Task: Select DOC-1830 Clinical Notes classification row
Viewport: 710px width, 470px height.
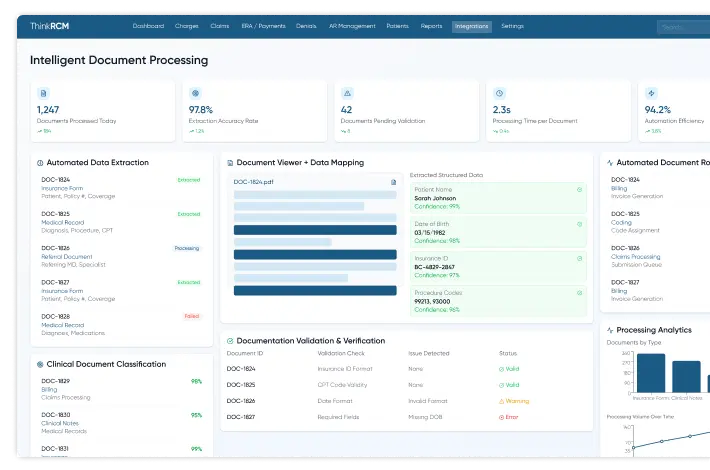Action: pos(121,423)
